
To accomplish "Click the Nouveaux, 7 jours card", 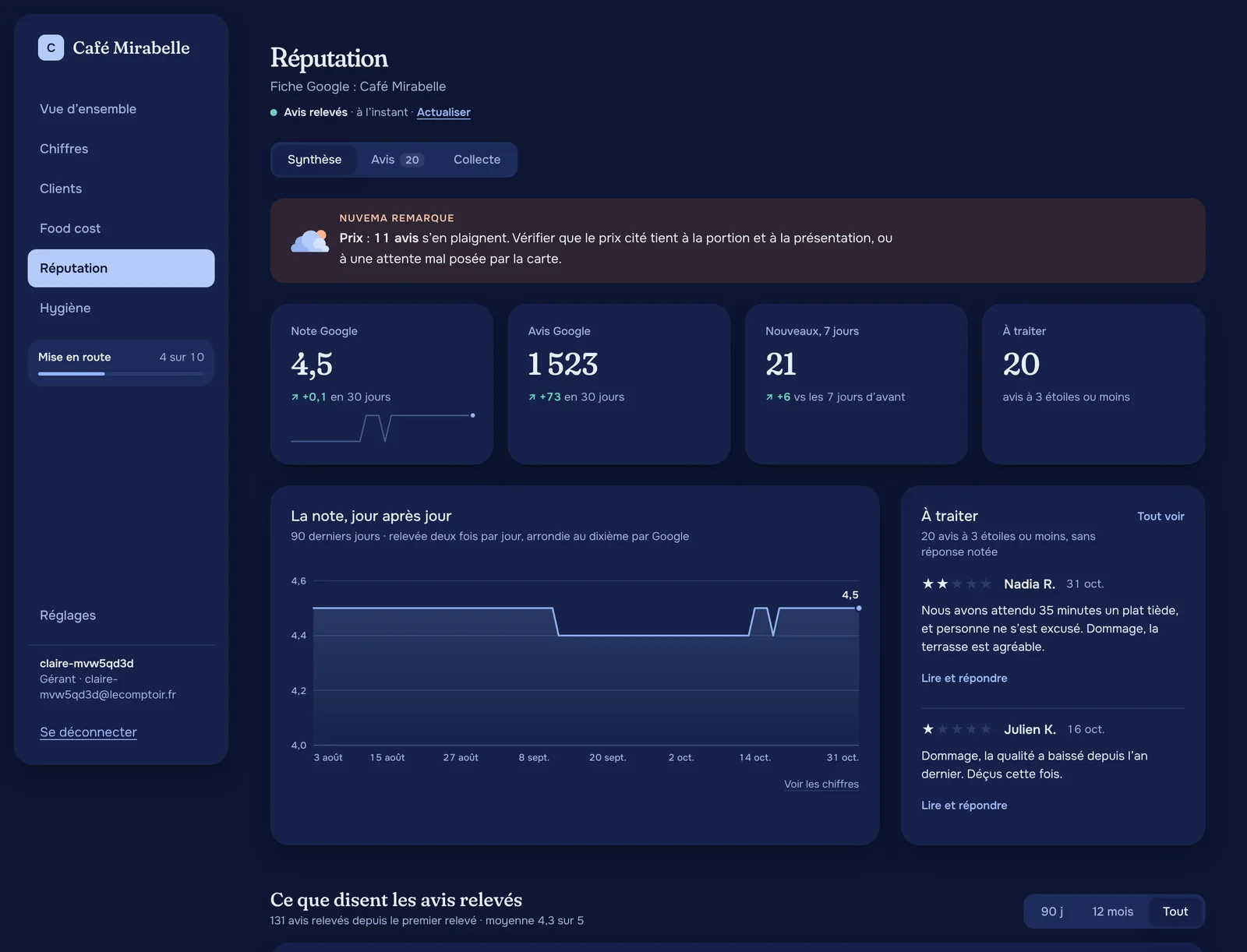I will [857, 384].
